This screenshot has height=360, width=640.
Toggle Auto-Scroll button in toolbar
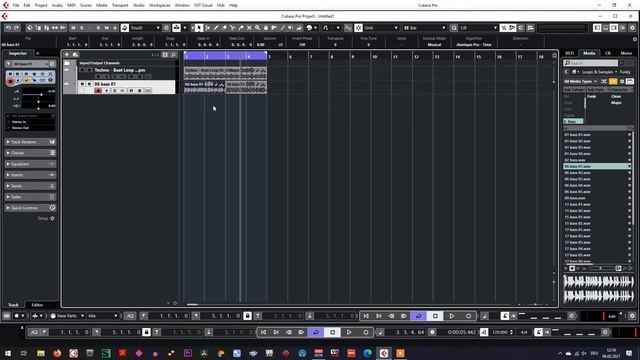176,28
